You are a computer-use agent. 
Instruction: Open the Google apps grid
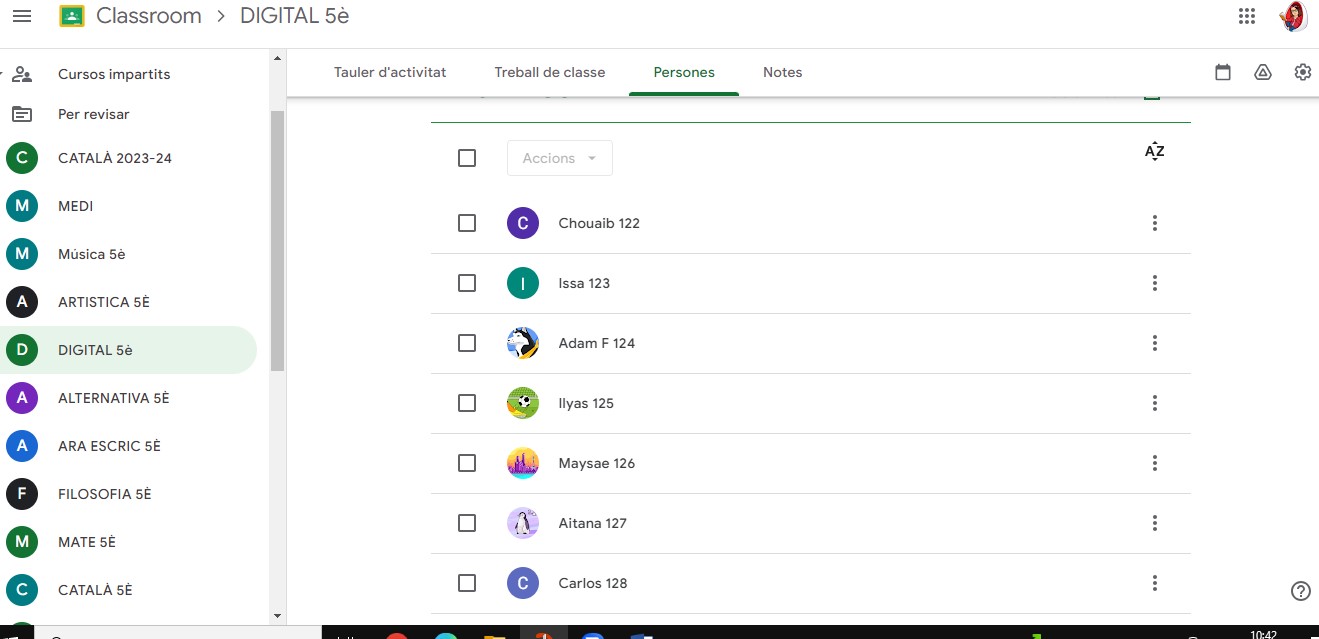click(1246, 15)
